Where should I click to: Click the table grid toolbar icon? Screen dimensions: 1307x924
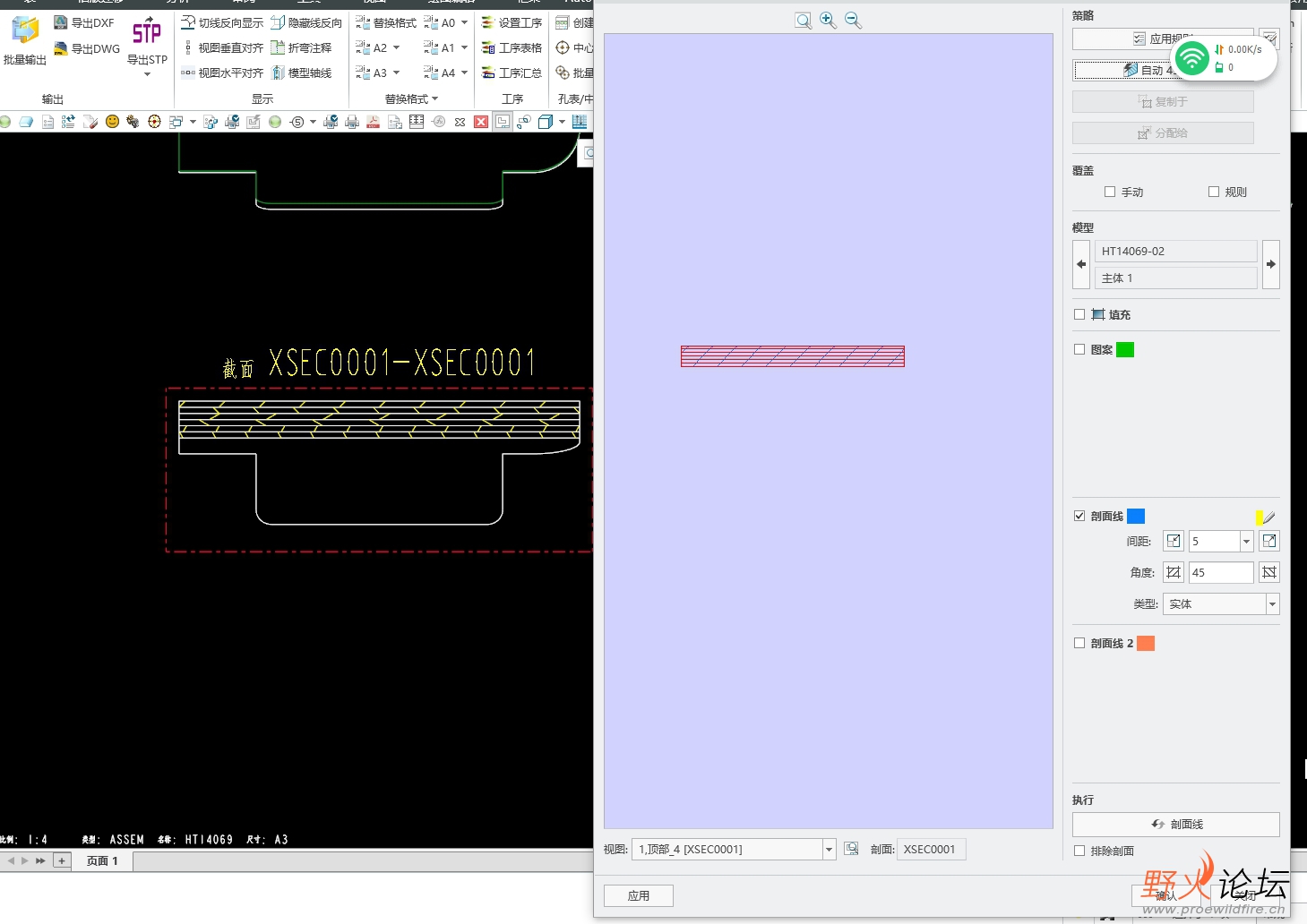[417, 122]
